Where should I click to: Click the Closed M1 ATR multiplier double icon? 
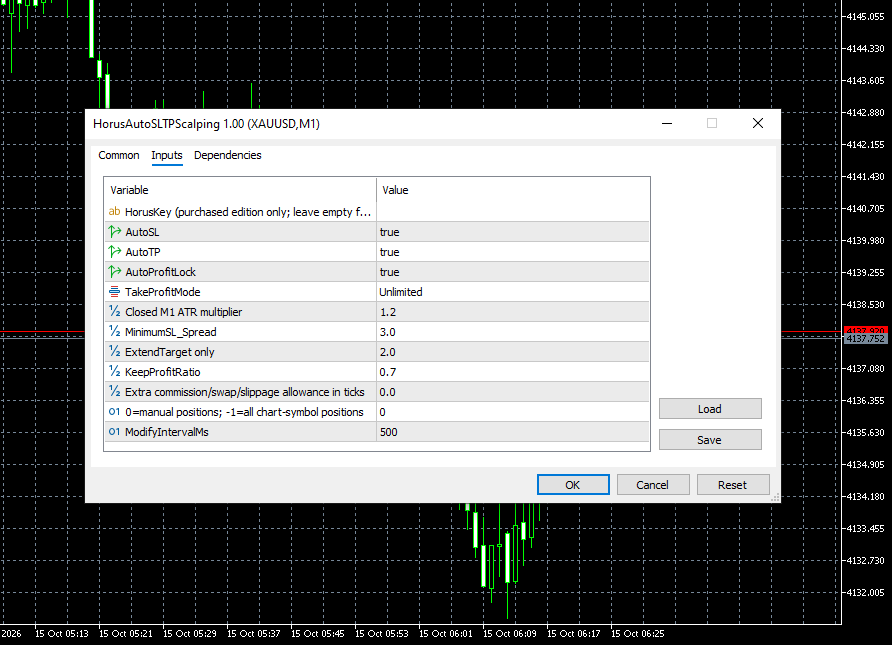tap(114, 311)
